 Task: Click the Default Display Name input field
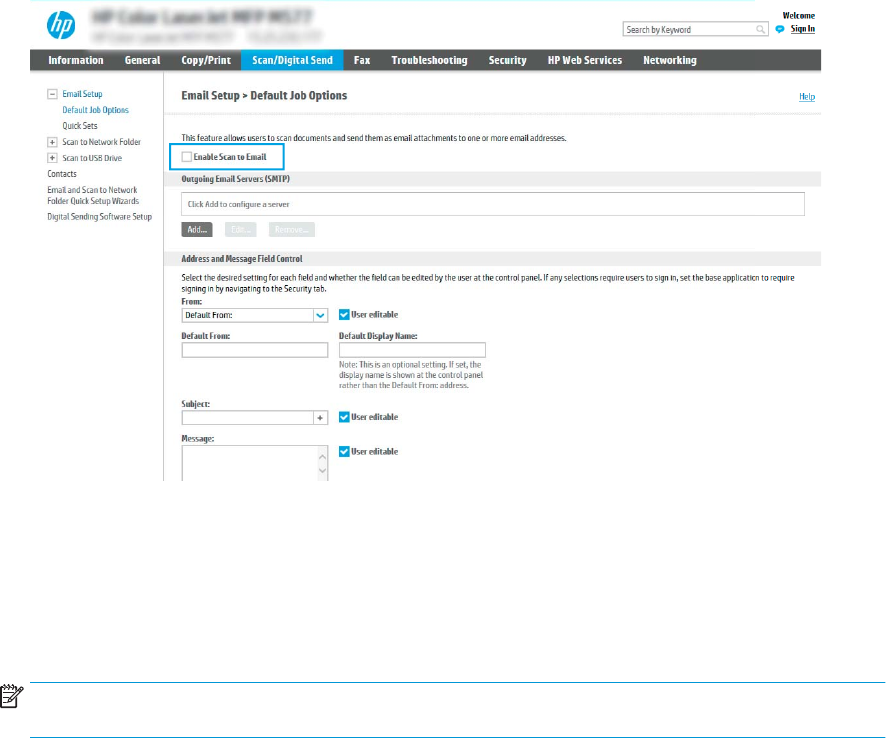tap(412, 350)
